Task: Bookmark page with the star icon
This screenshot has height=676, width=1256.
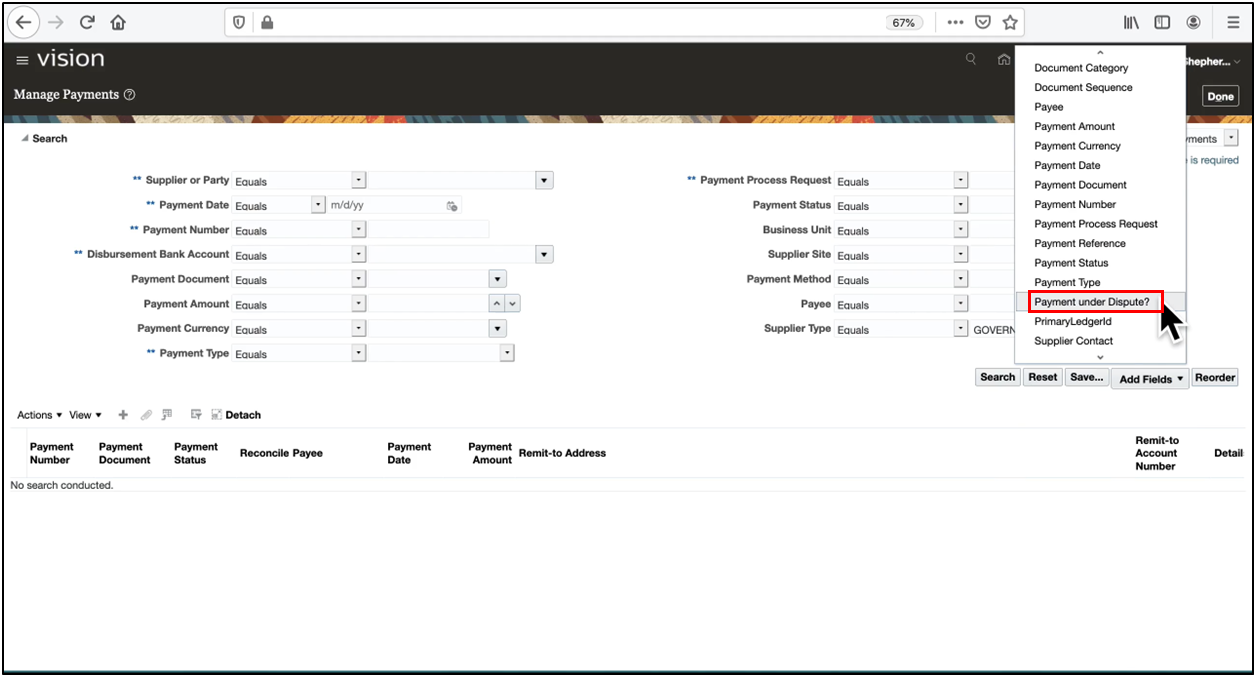Action: pos(1010,22)
